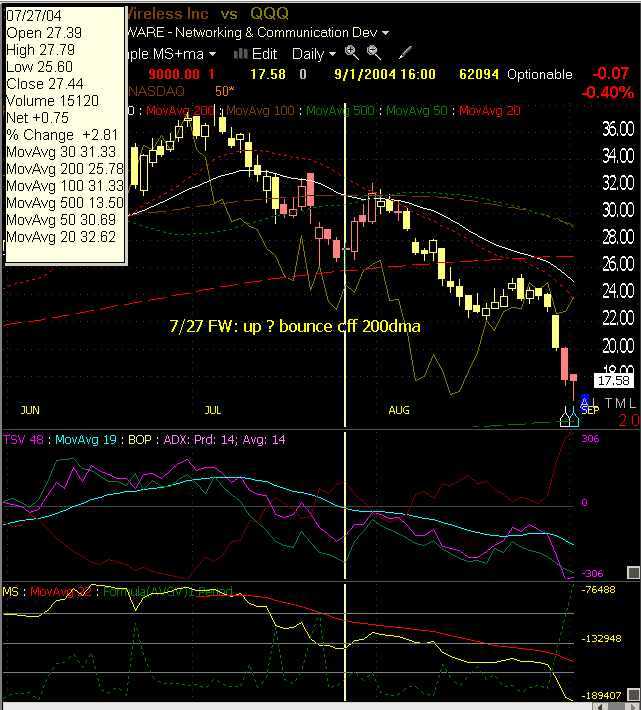Click the 26.00 price scale label
Viewport: 641px width, 710px height.
tap(617, 264)
